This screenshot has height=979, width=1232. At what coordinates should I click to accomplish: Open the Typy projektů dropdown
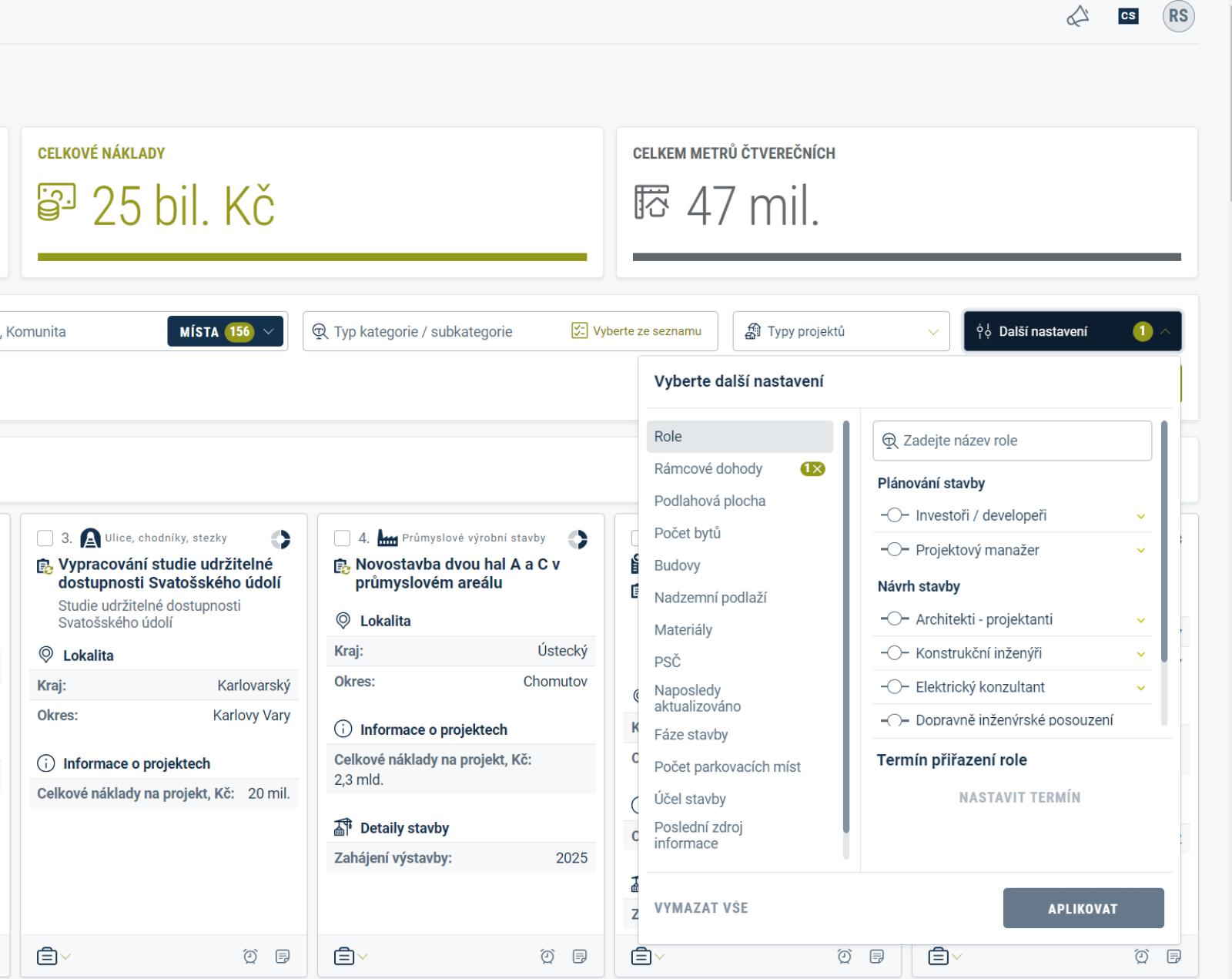(841, 331)
